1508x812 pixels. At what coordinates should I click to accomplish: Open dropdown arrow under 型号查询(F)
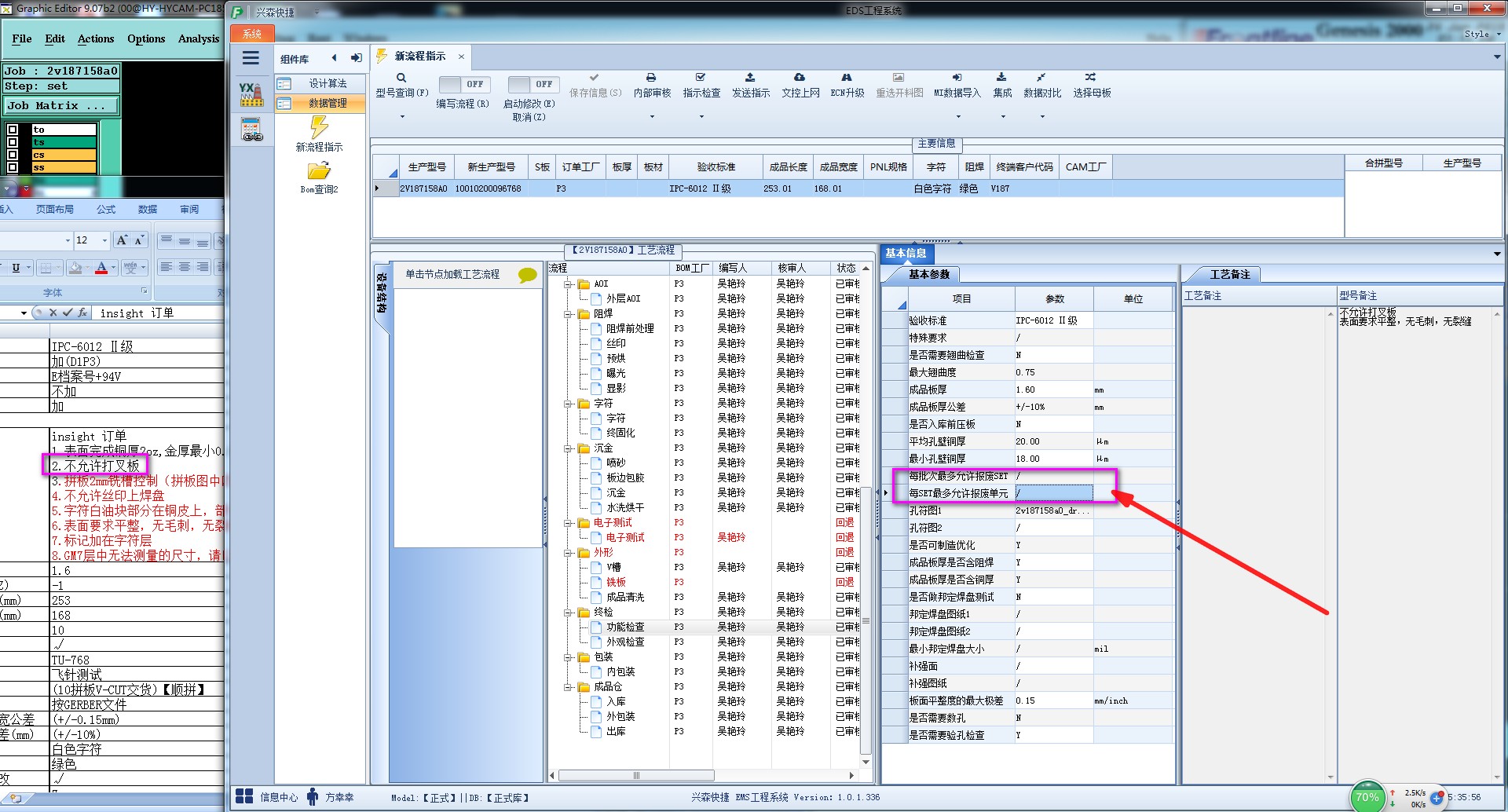coord(402,117)
